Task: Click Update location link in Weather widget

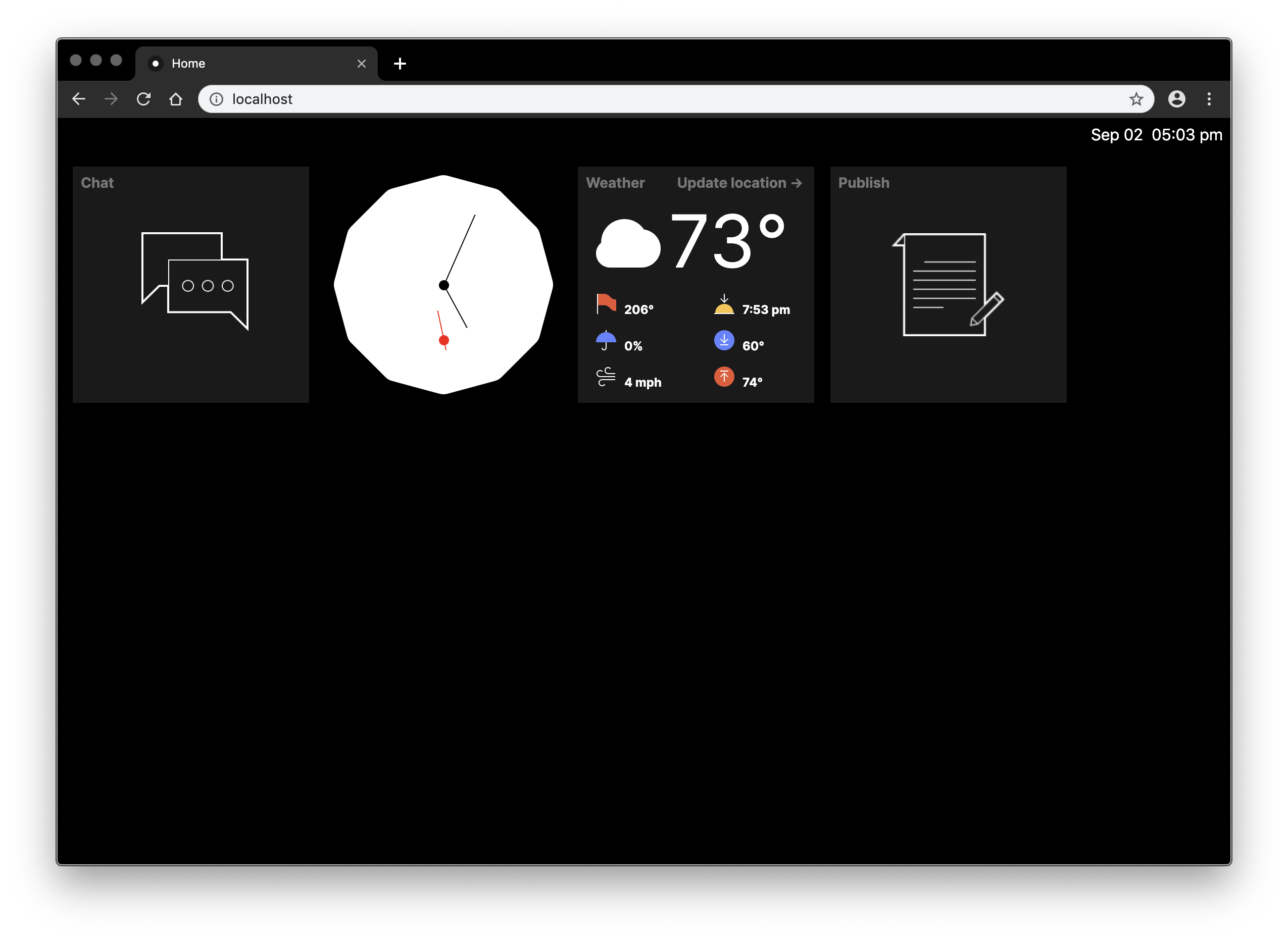Action: click(738, 183)
